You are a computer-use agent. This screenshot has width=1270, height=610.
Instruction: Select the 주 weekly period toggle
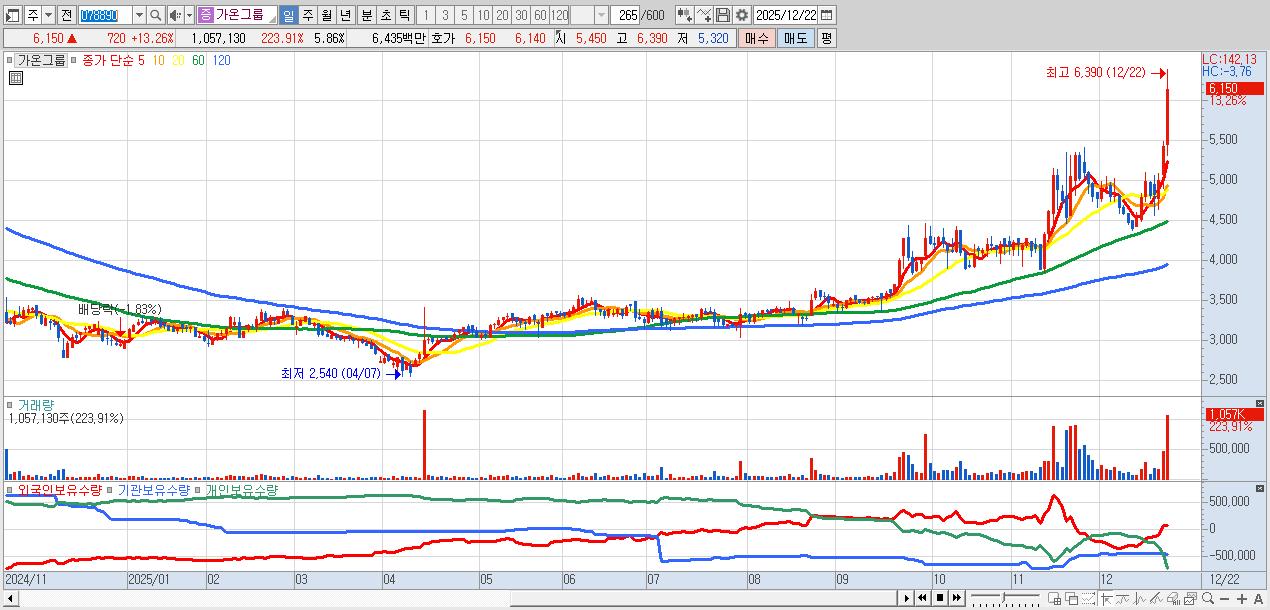307,15
